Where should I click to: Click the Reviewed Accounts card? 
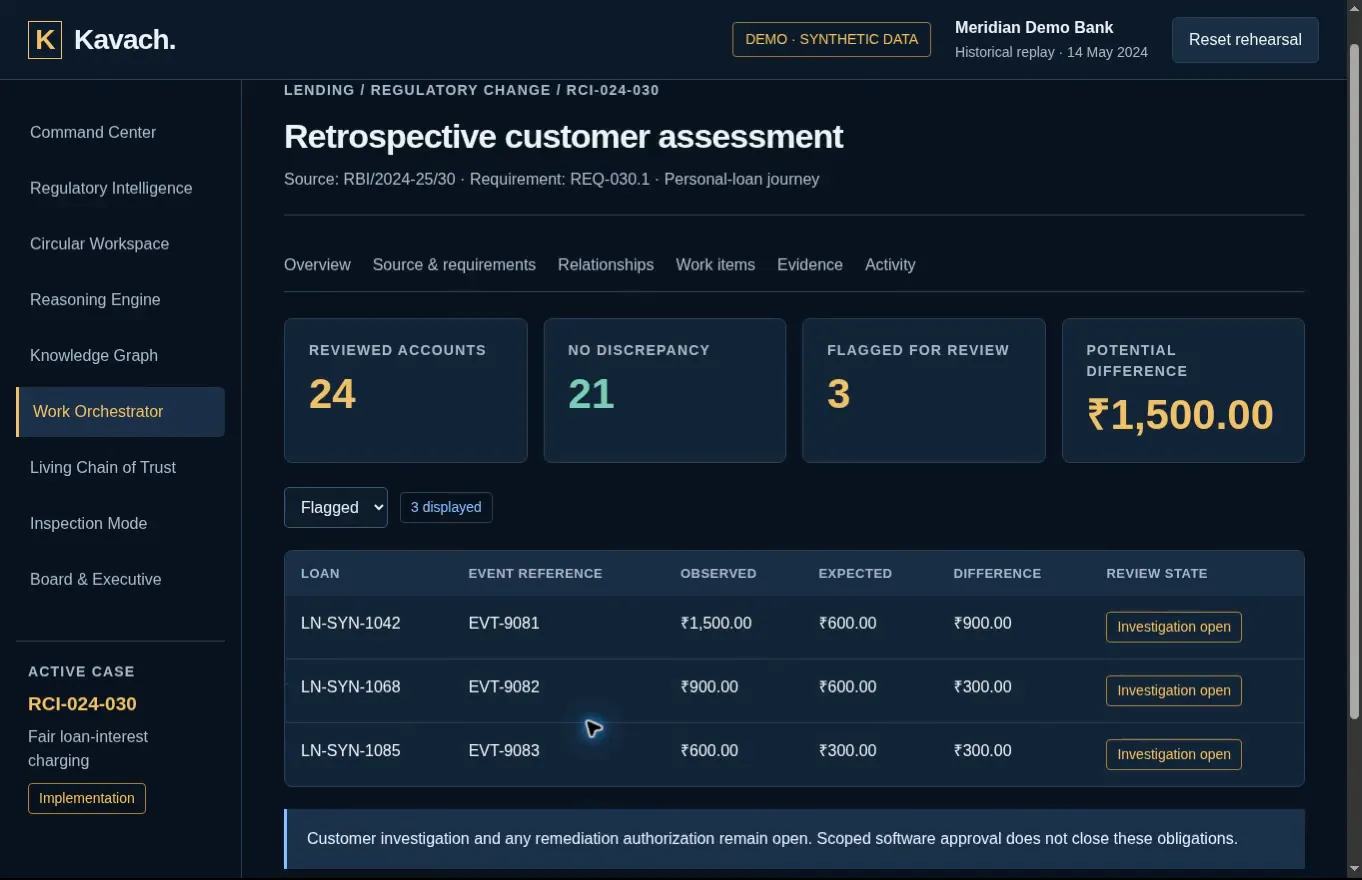[x=406, y=390]
